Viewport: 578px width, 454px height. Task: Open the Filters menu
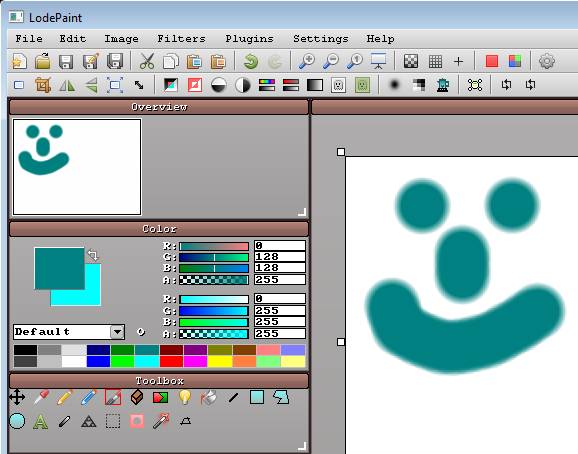pyautogui.click(x=181, y=39)
